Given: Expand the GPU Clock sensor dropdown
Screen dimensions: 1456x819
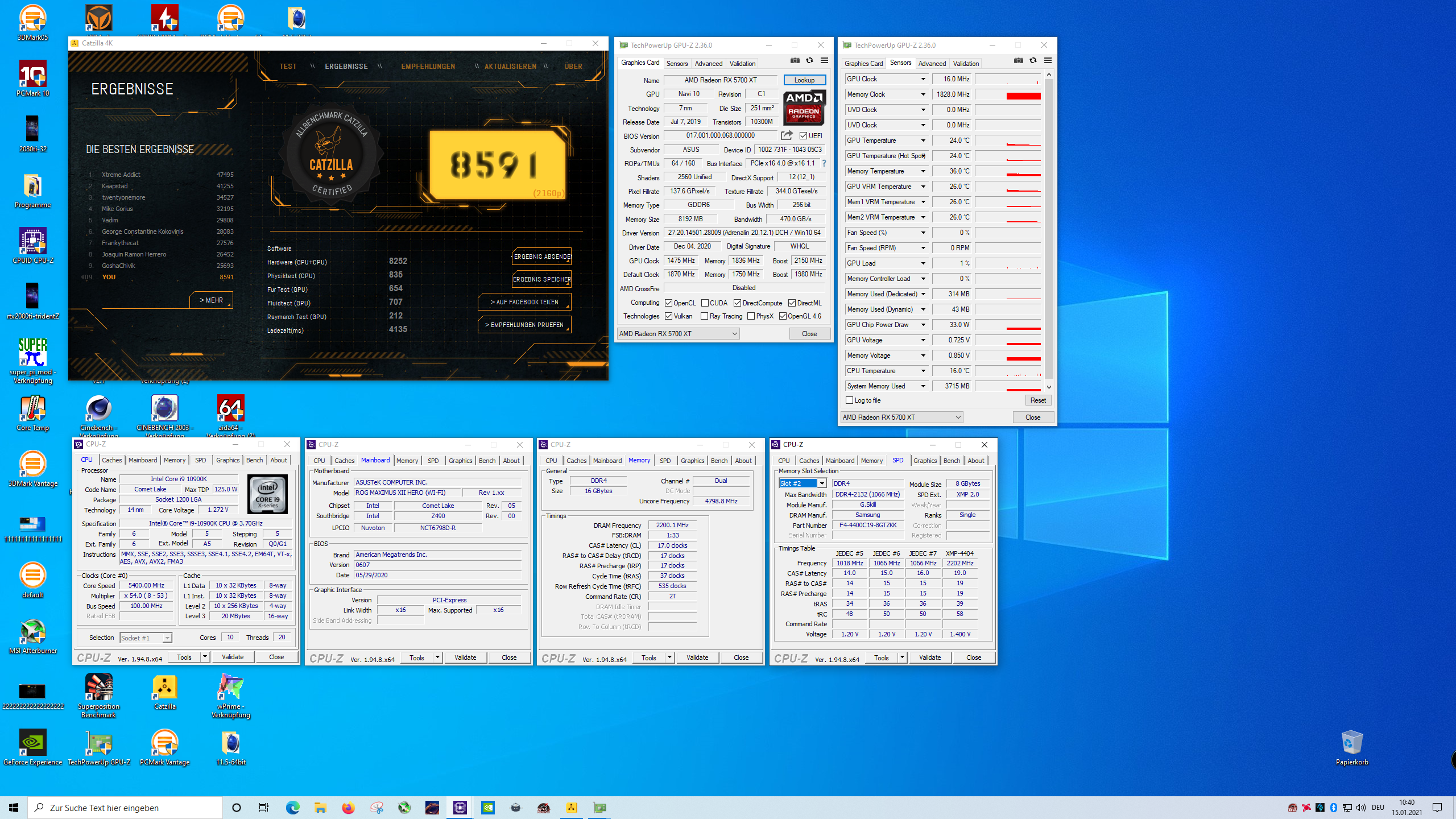Looking at the screenshot, I should coord(923,79).
